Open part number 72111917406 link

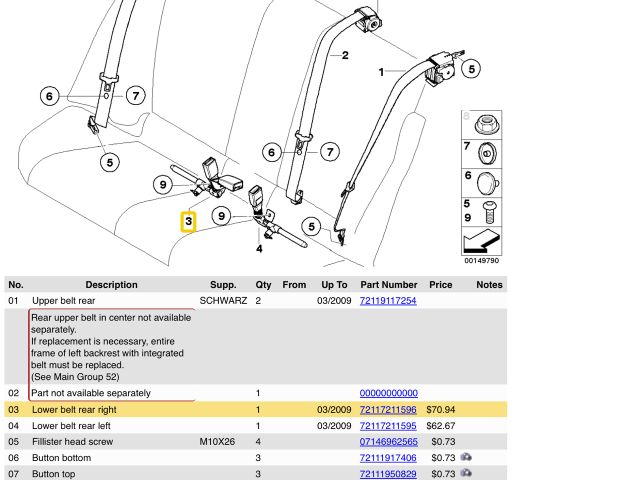388,458
